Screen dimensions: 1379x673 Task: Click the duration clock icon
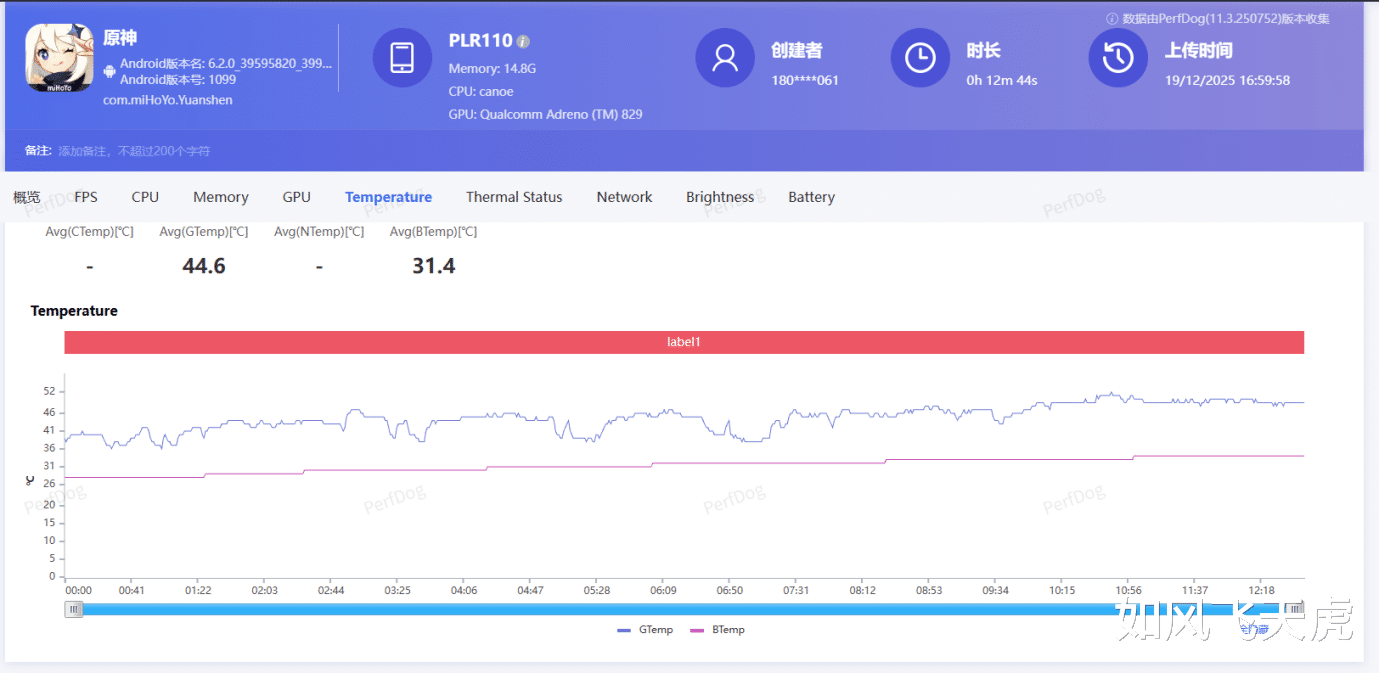[x=920, y=57]
